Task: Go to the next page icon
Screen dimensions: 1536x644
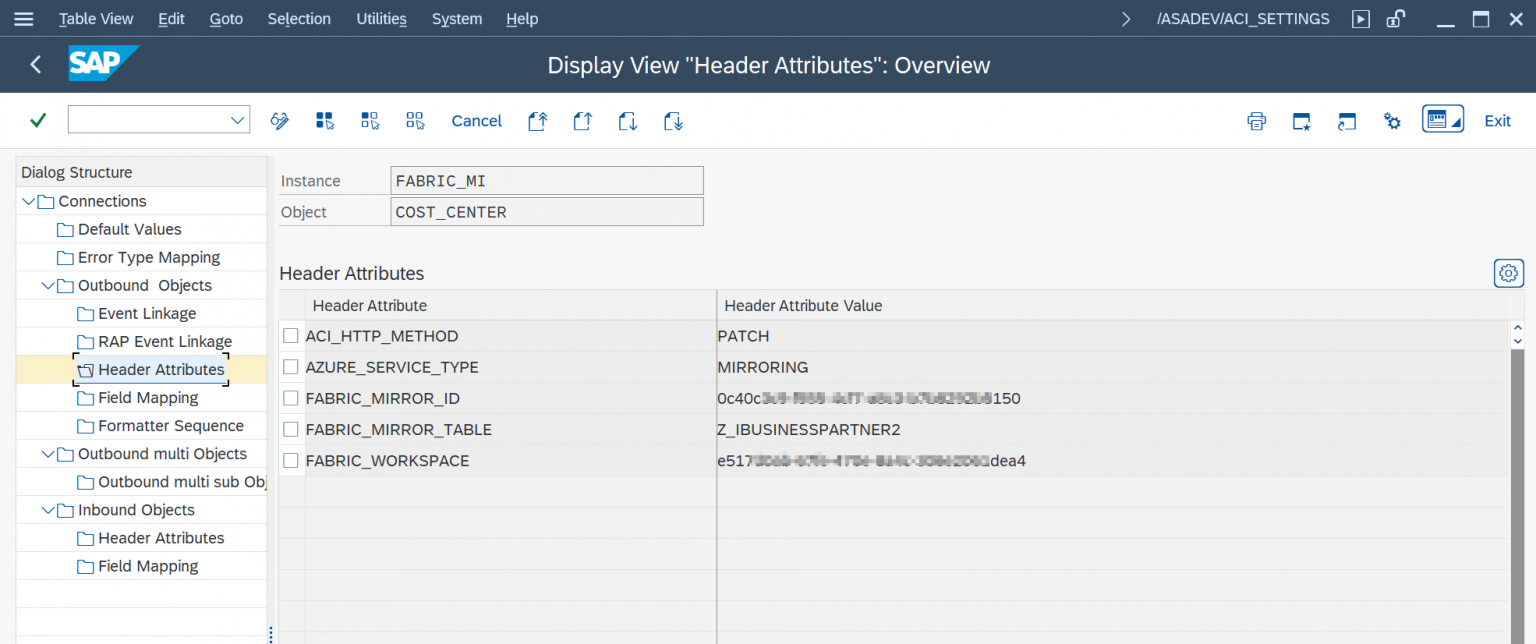Action: (628, 121)
